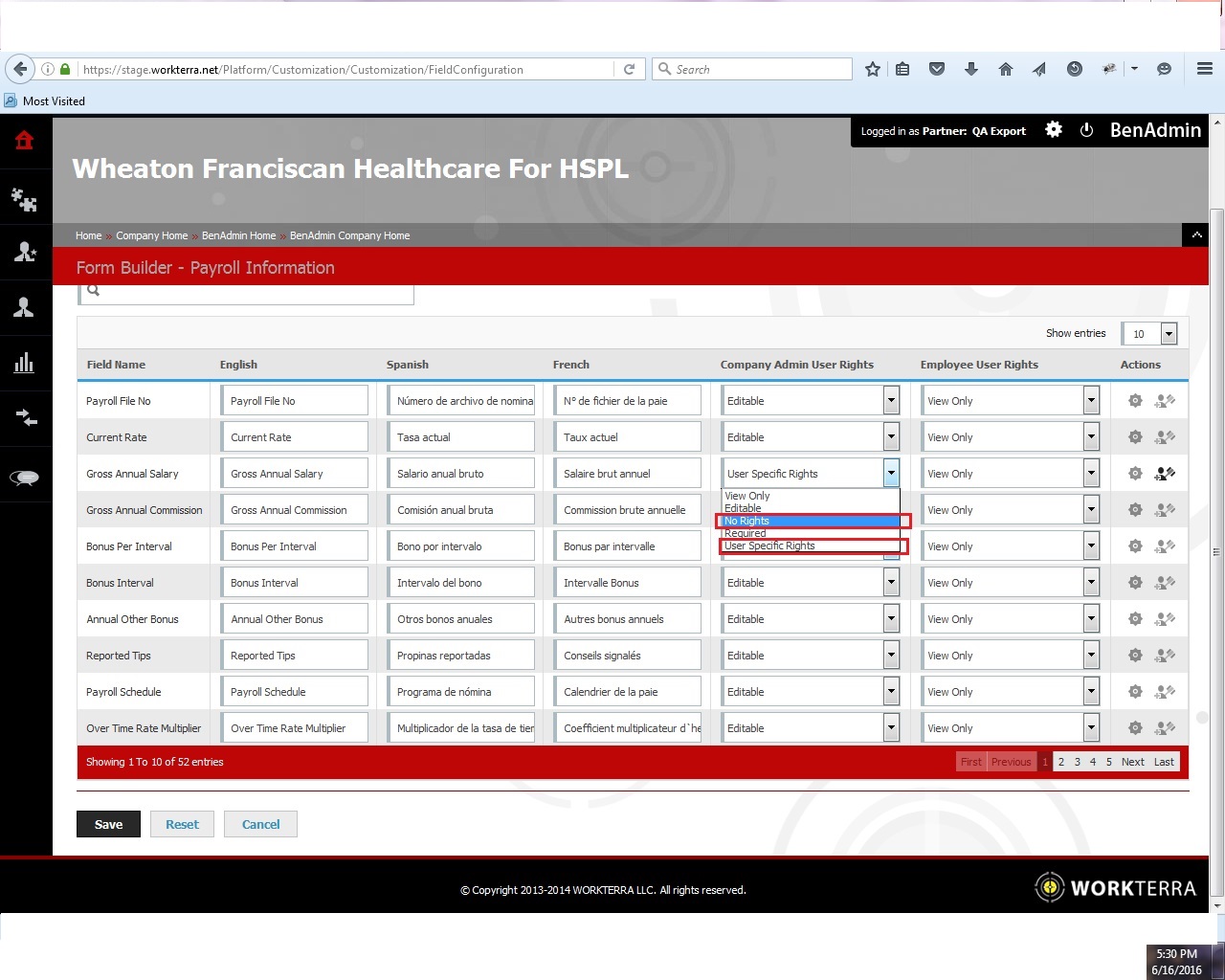Image resolution: width=1225 pixels, height=980 pixels.
Task: Reload page with the refresh icon
Action: pos(629,69)
